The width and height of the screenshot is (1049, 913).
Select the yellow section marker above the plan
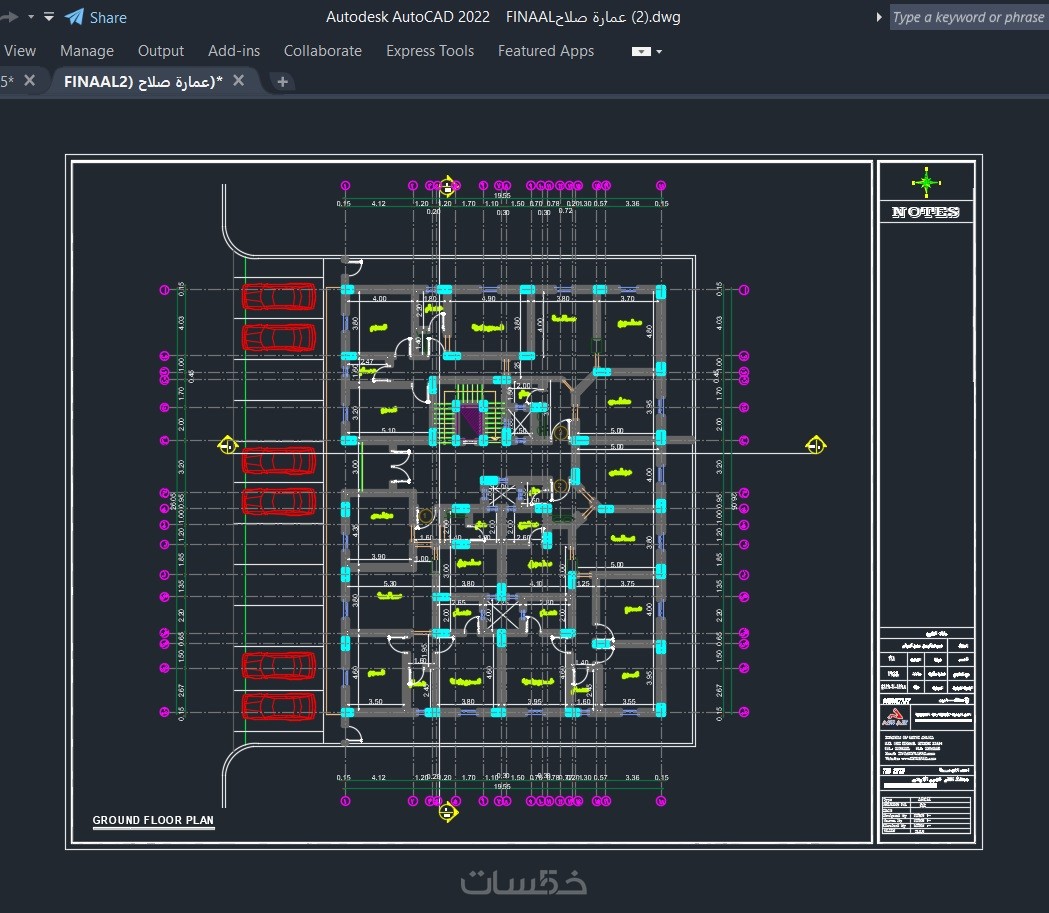448,185
